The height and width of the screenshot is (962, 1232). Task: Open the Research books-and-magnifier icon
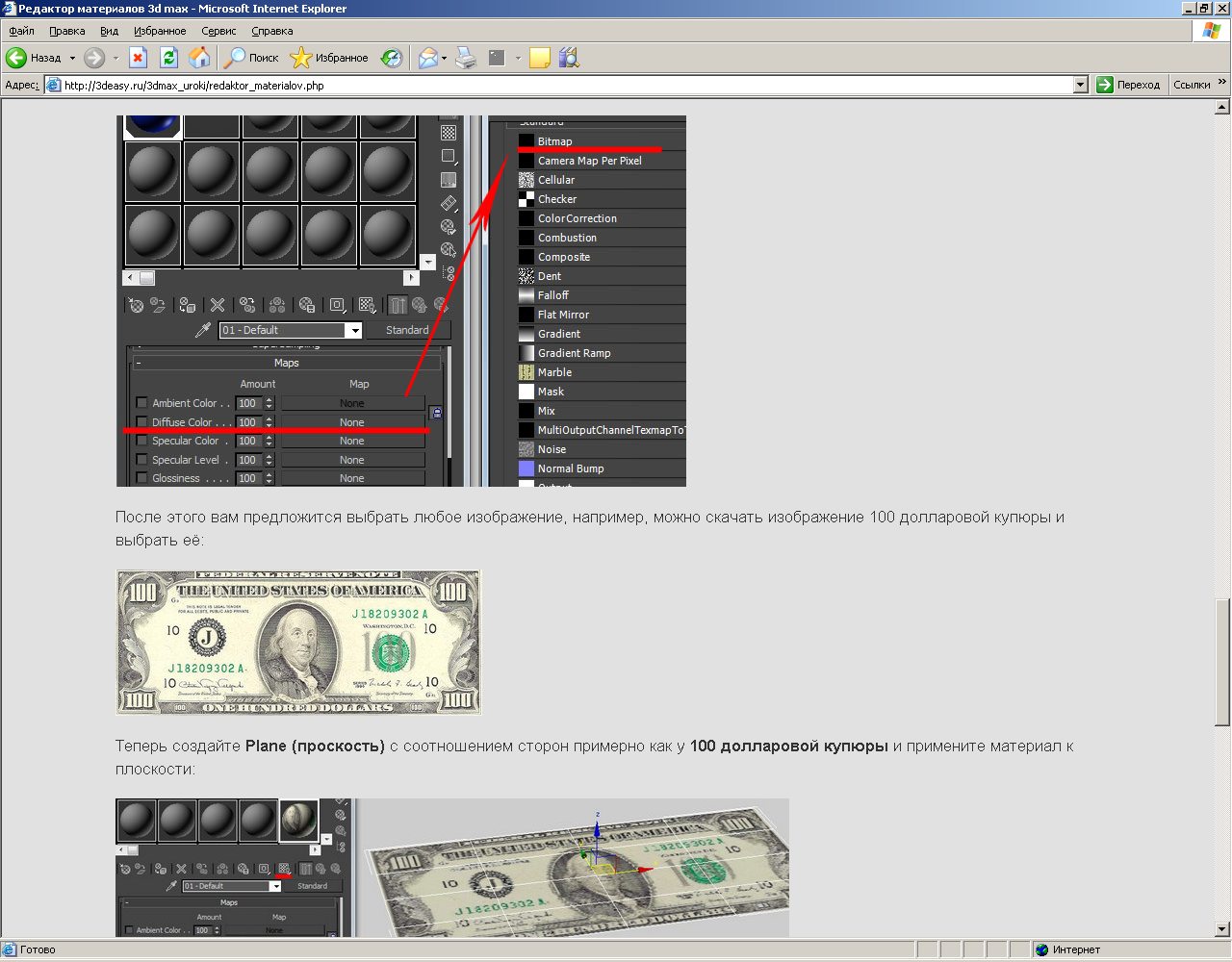[569, 58]
